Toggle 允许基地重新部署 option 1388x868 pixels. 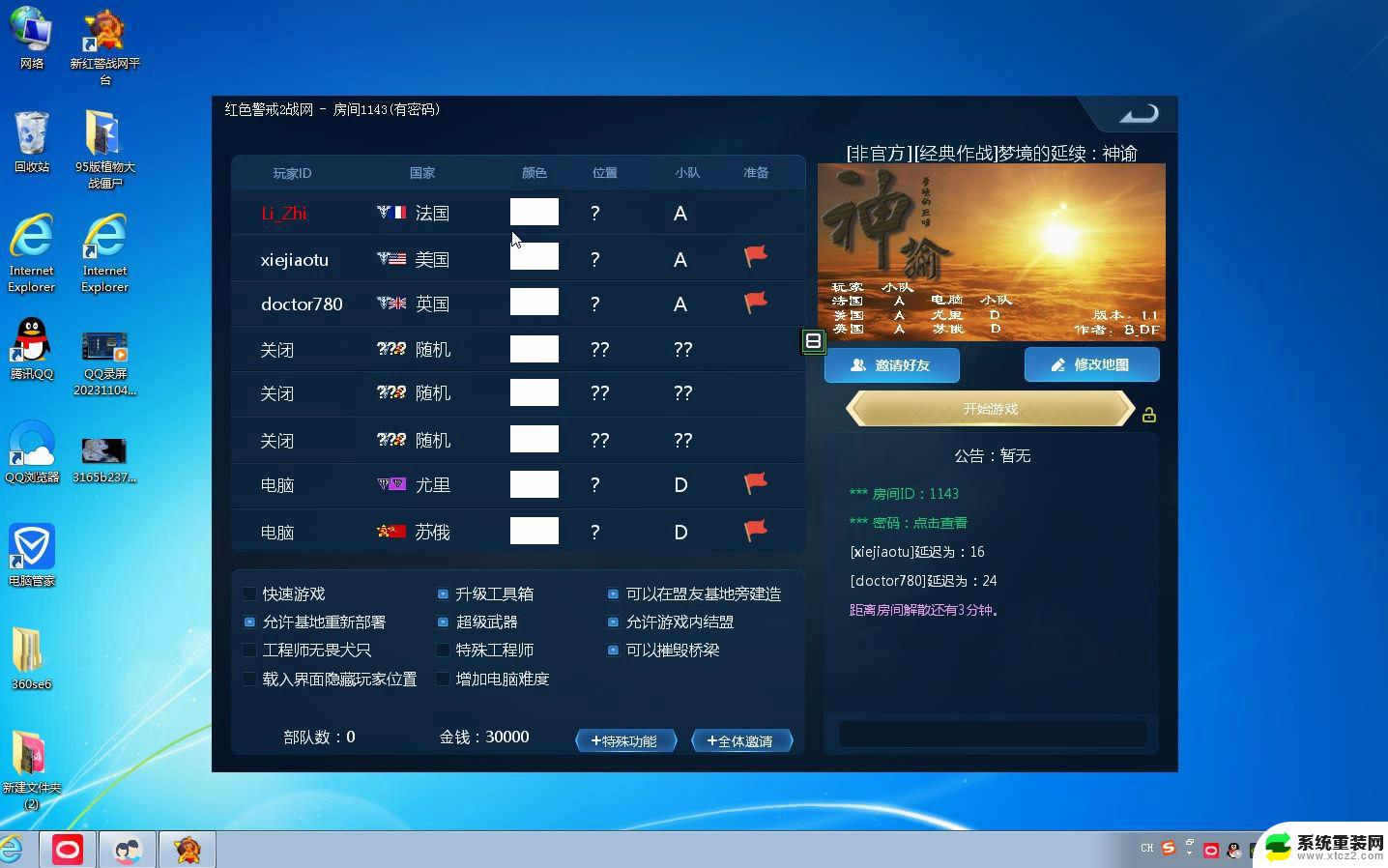pyautogui.click(x=249, y=622)
